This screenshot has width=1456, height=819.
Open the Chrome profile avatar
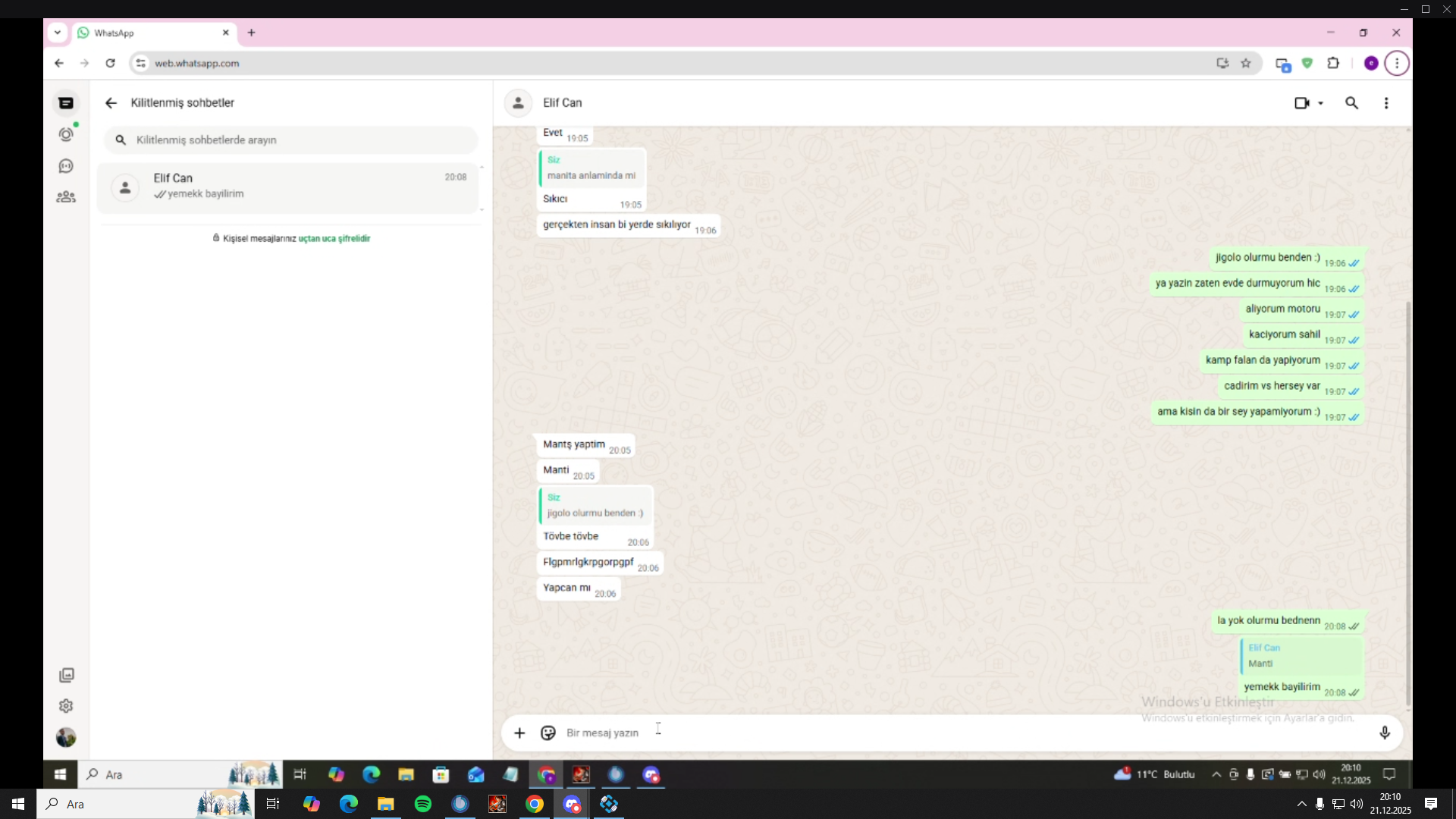(1371, 63)
